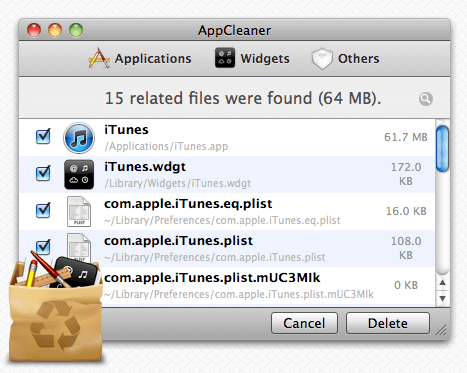This screenshot has width=467, height=373.
Task: Click the path /Library/Widgets/iTunes.wdgt
Action: [178, 183]
